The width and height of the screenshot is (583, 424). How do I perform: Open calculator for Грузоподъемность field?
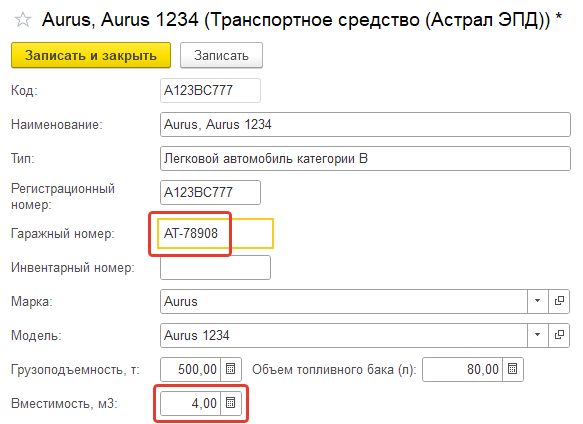point(231,369)
